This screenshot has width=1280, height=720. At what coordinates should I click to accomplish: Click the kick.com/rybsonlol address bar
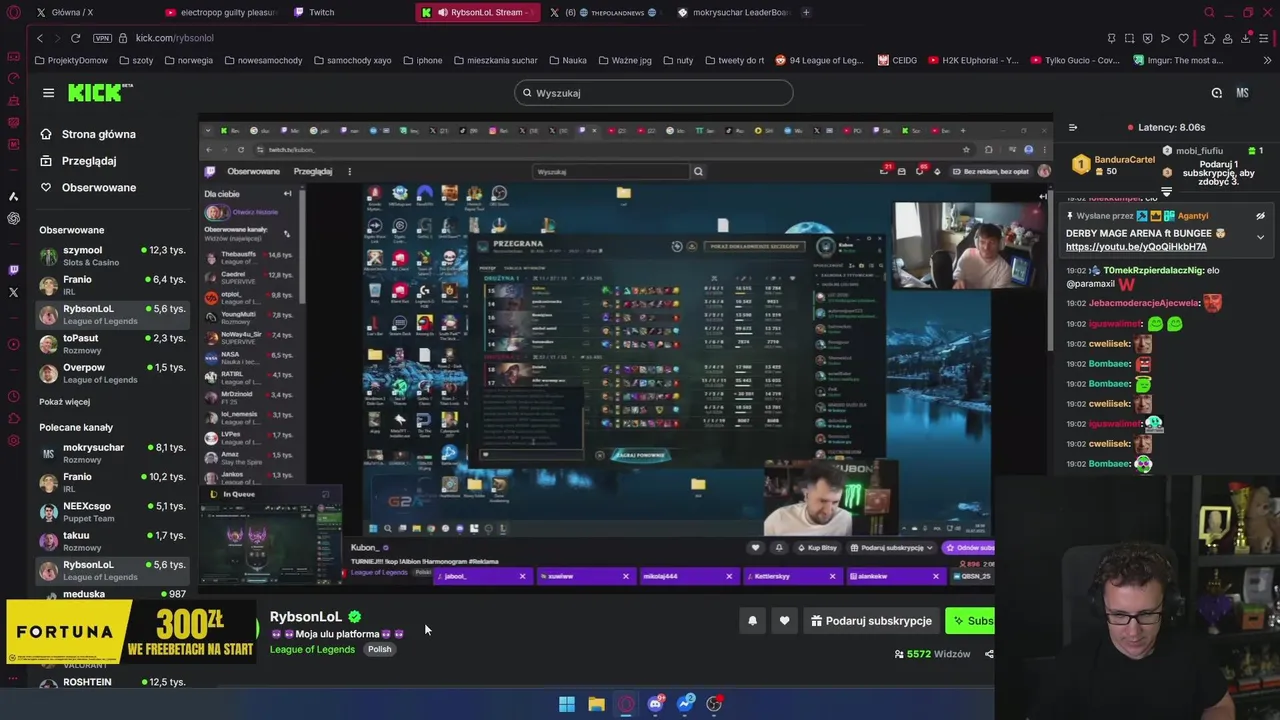[175, 38]
